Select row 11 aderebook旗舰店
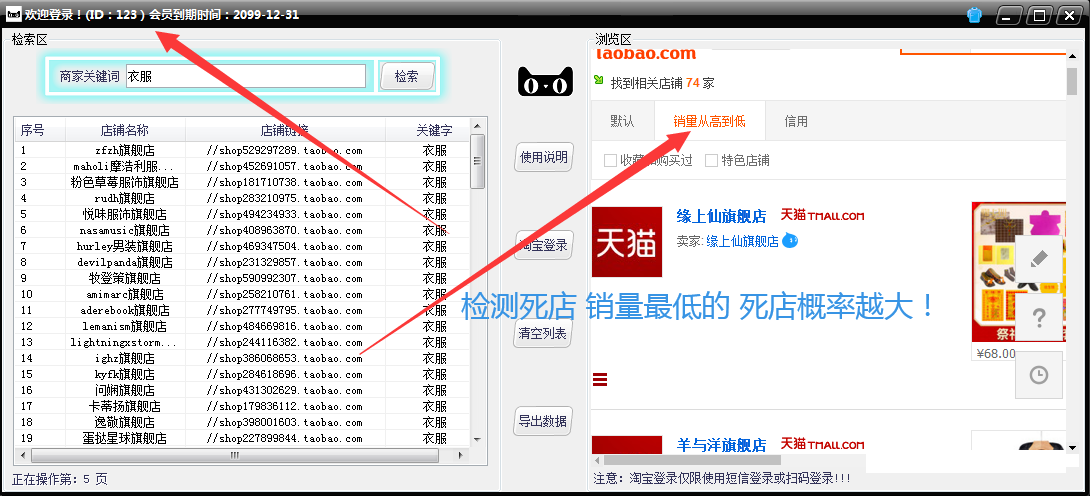The height and width of the screenshot is (496, 1090). coord(242,310)
